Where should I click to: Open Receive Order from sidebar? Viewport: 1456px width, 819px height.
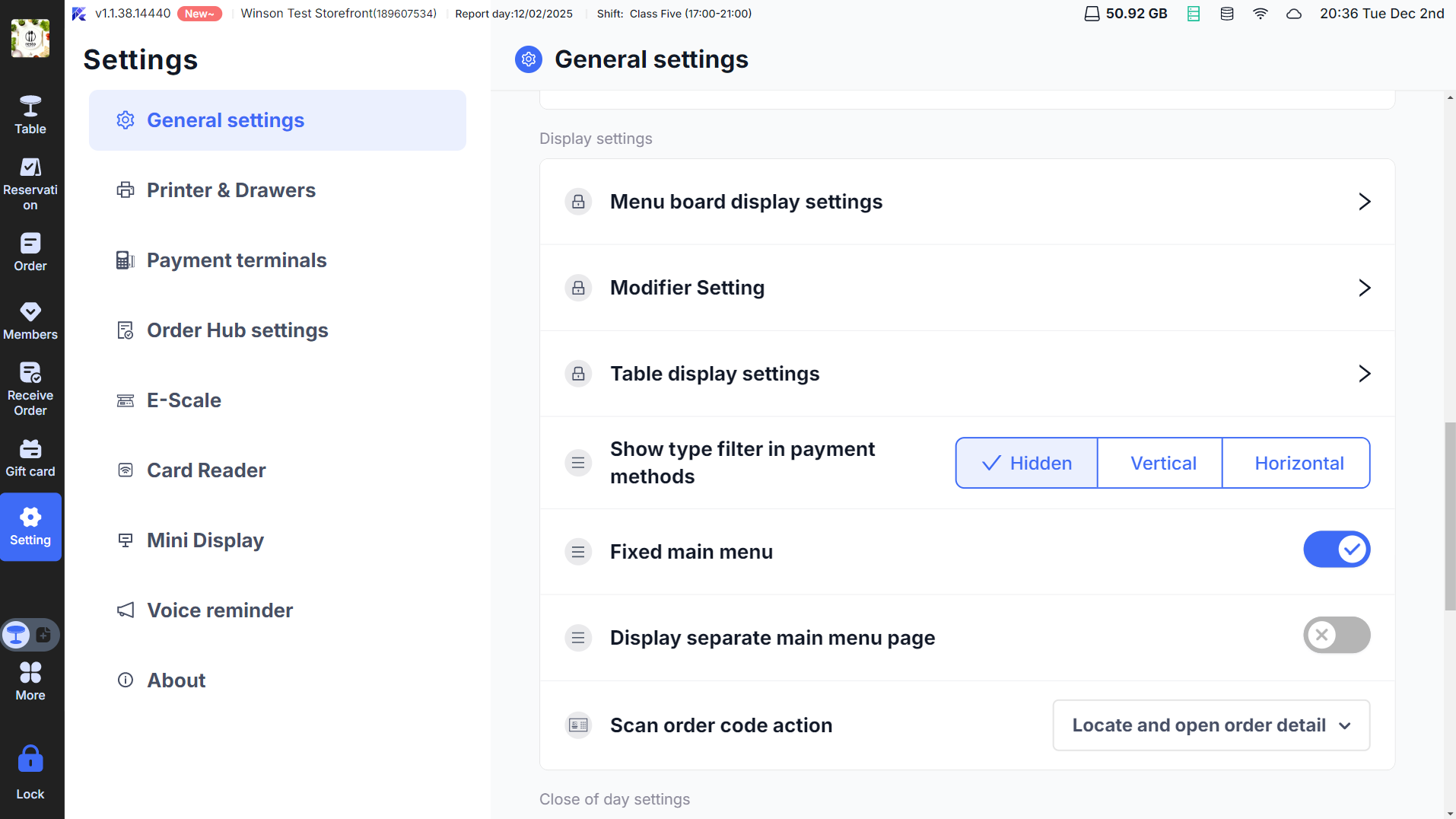(x=30, y=389)
